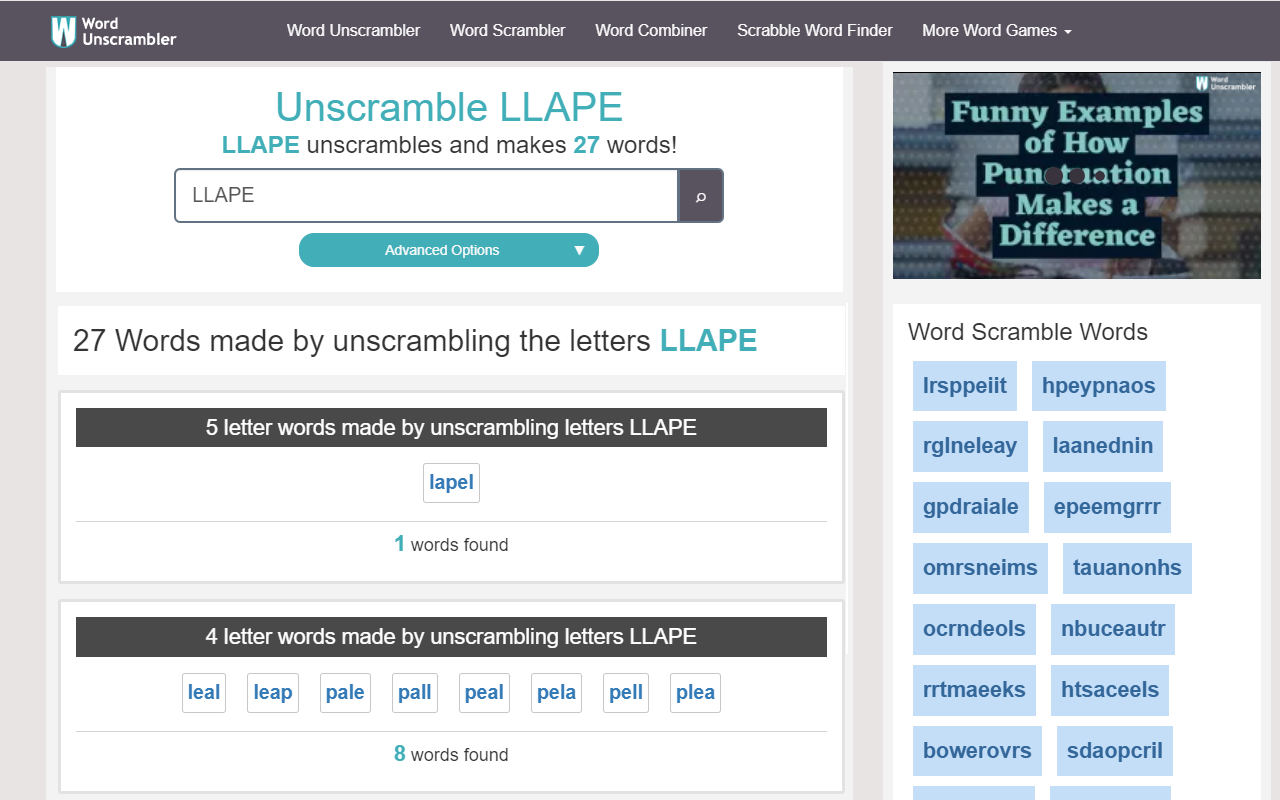Open the Word Combiner tool

click(x=651, y=30)
